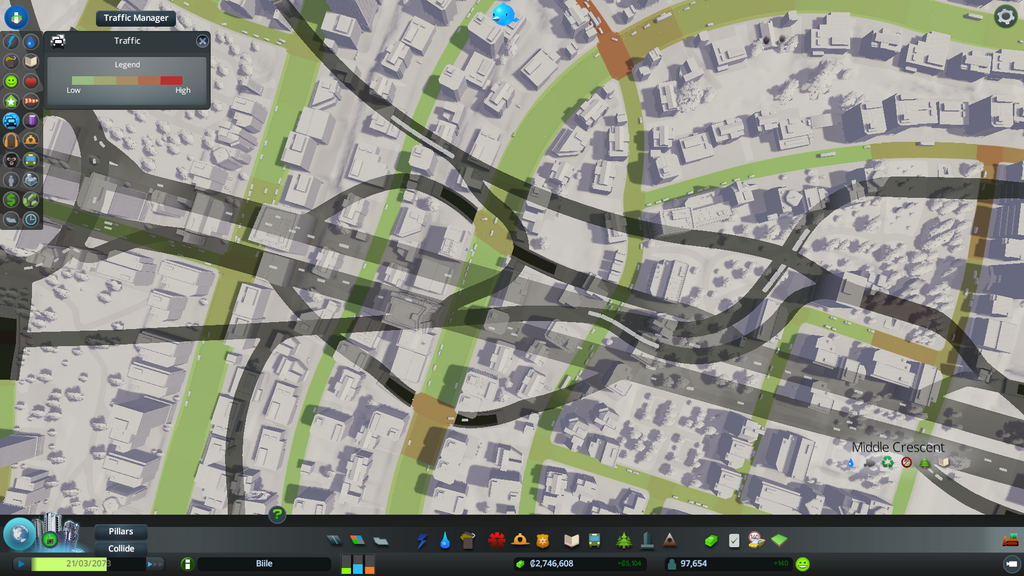Close the Traffic info panel
1024x576 pixels.
point(202,41)
